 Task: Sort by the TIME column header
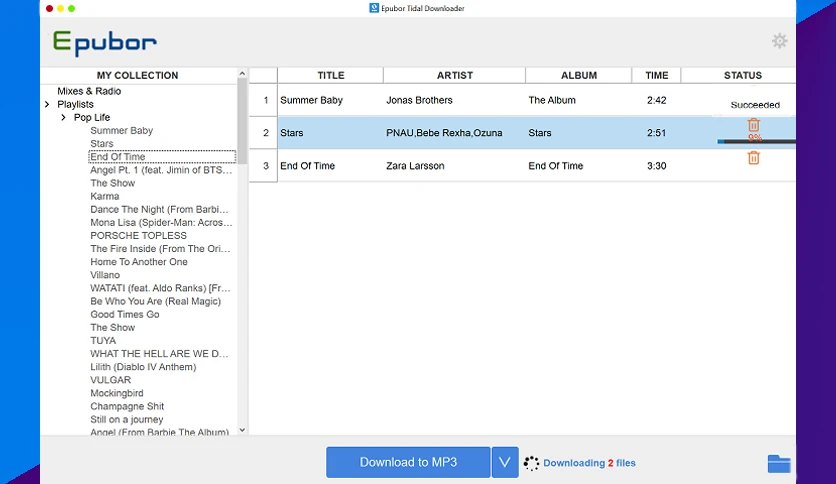point(656,75)
